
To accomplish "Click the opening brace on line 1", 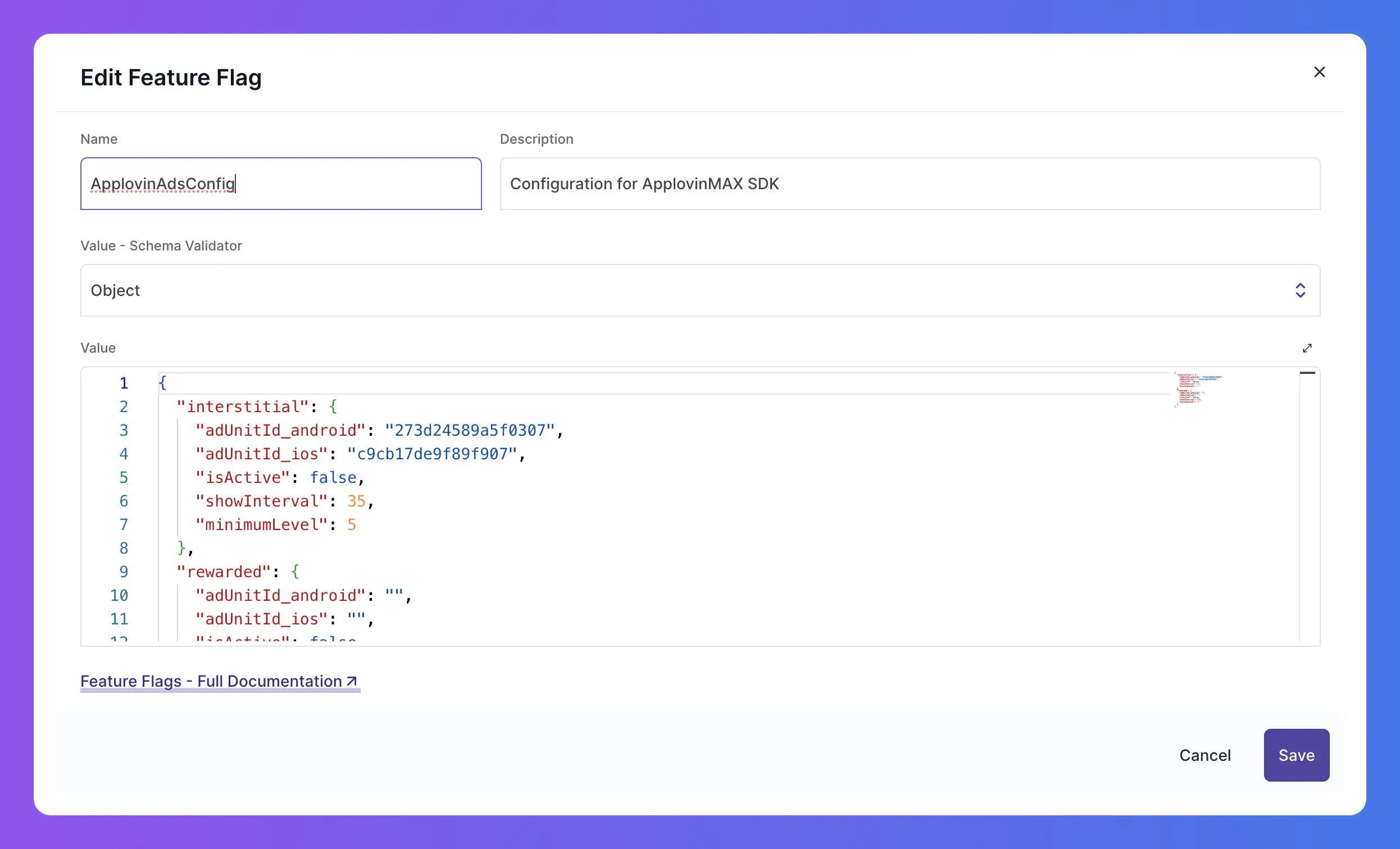I will tap(162, 384).
